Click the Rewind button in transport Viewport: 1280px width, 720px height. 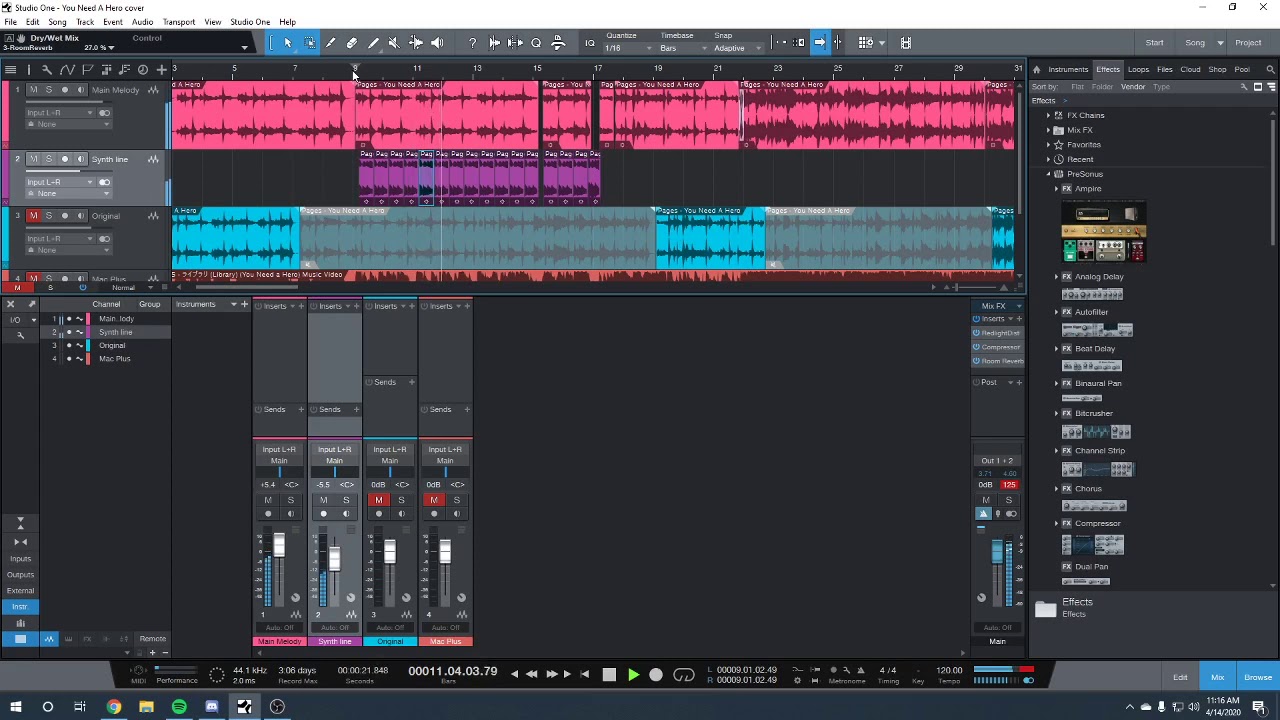(532, 675)
